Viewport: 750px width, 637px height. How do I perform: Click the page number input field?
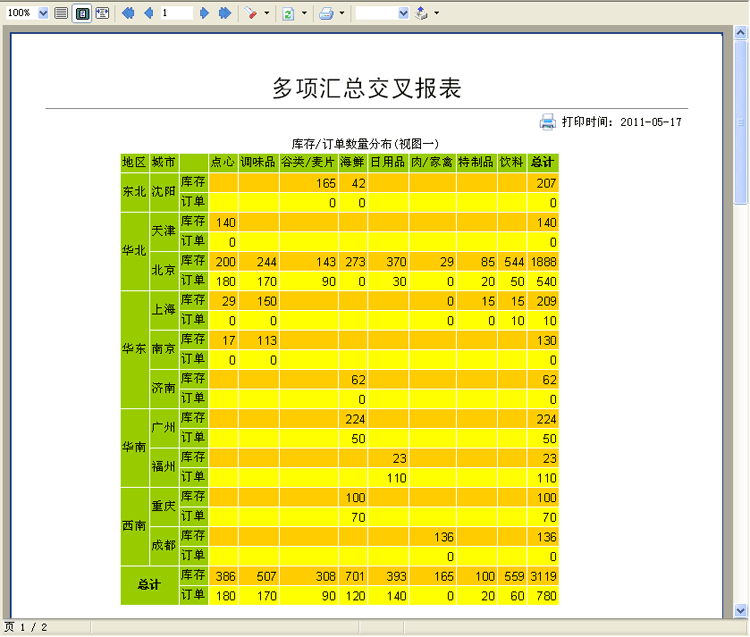click(x=176, y=13)
